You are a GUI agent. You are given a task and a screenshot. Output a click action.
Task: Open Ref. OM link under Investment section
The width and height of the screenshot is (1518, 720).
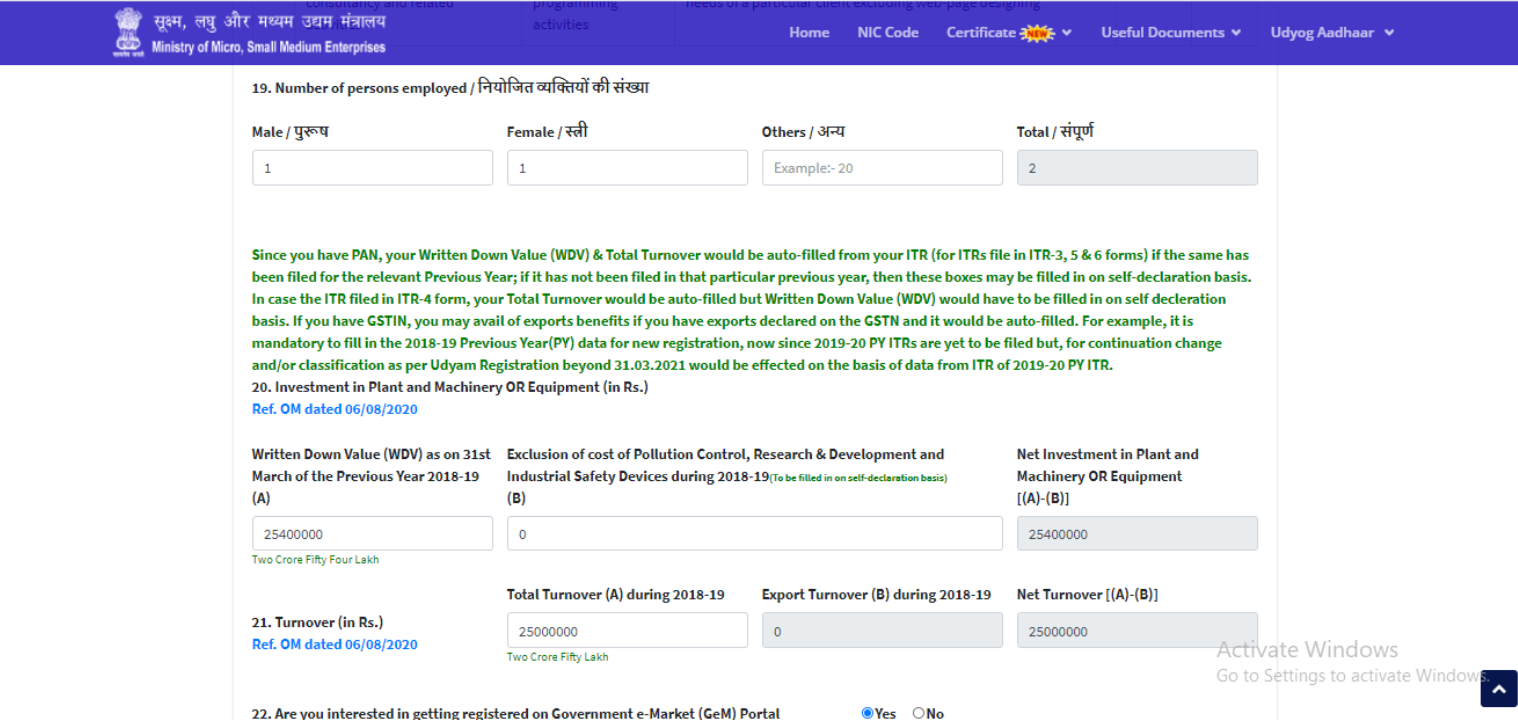point(334,409)
